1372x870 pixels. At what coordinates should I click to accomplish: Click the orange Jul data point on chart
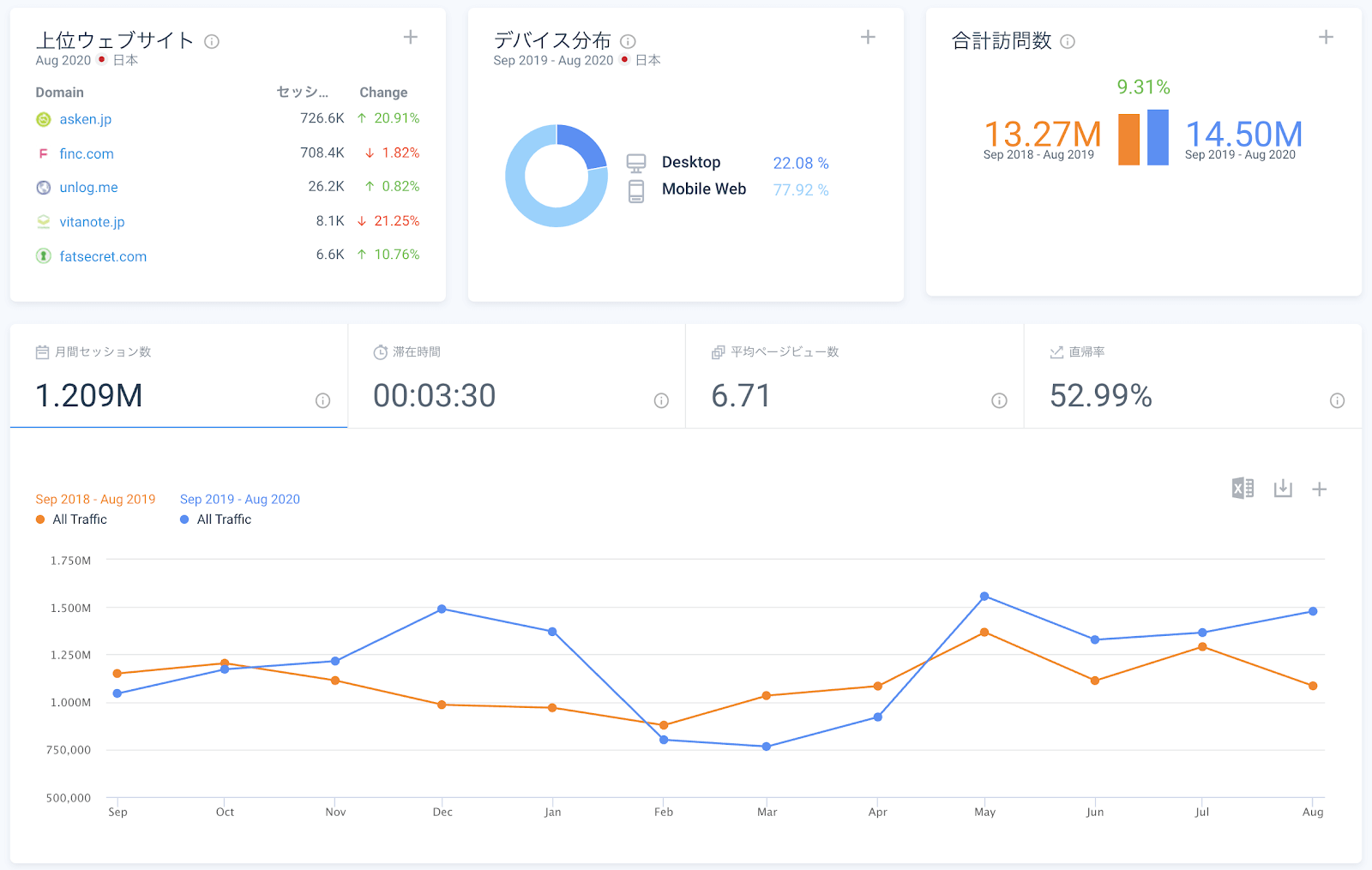tap(1202, 647)
